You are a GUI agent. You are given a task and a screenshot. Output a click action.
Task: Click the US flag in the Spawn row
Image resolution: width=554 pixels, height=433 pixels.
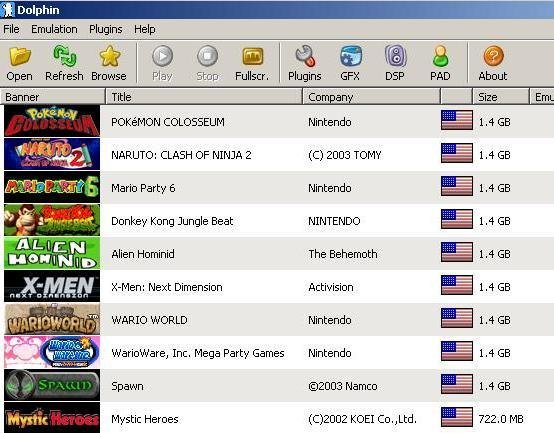coord(457,384)
